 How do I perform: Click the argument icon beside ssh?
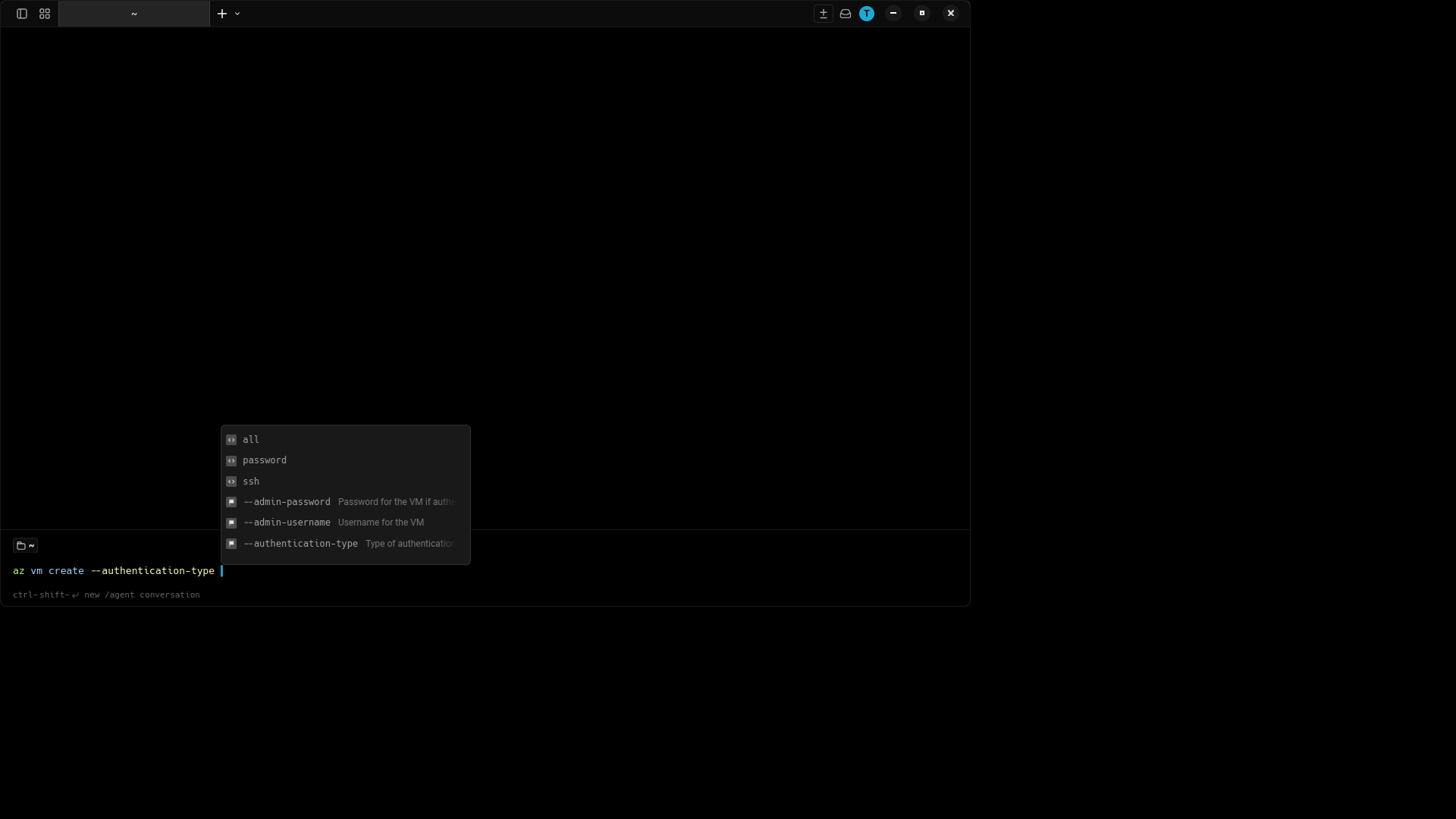point(231,482)
